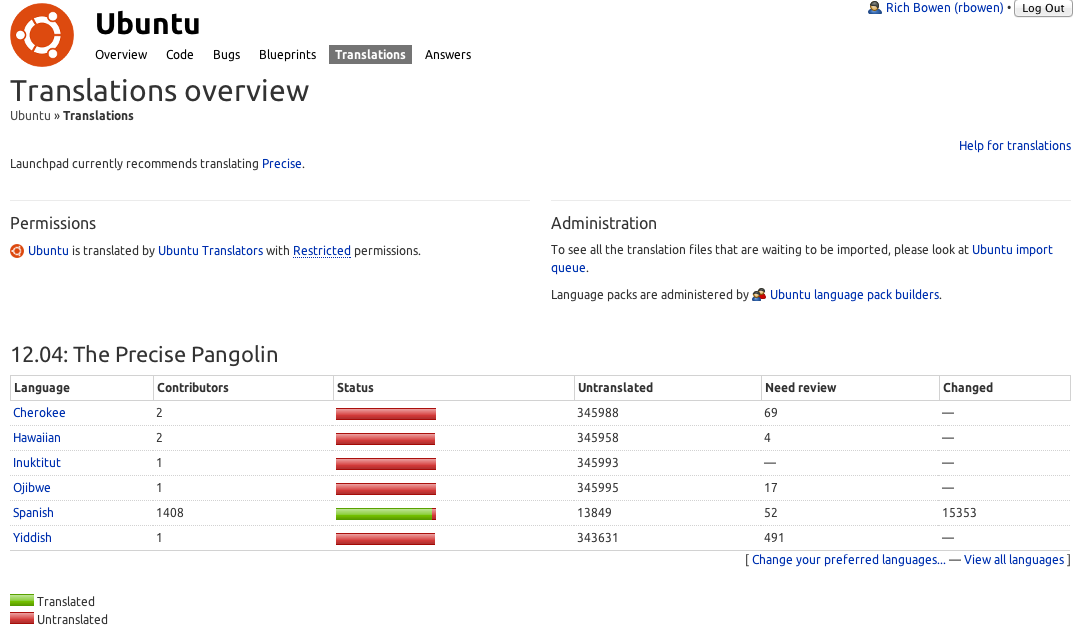Click Change your preferred languages link
This screenshot has height=642, width=1084.
point(848,560)
